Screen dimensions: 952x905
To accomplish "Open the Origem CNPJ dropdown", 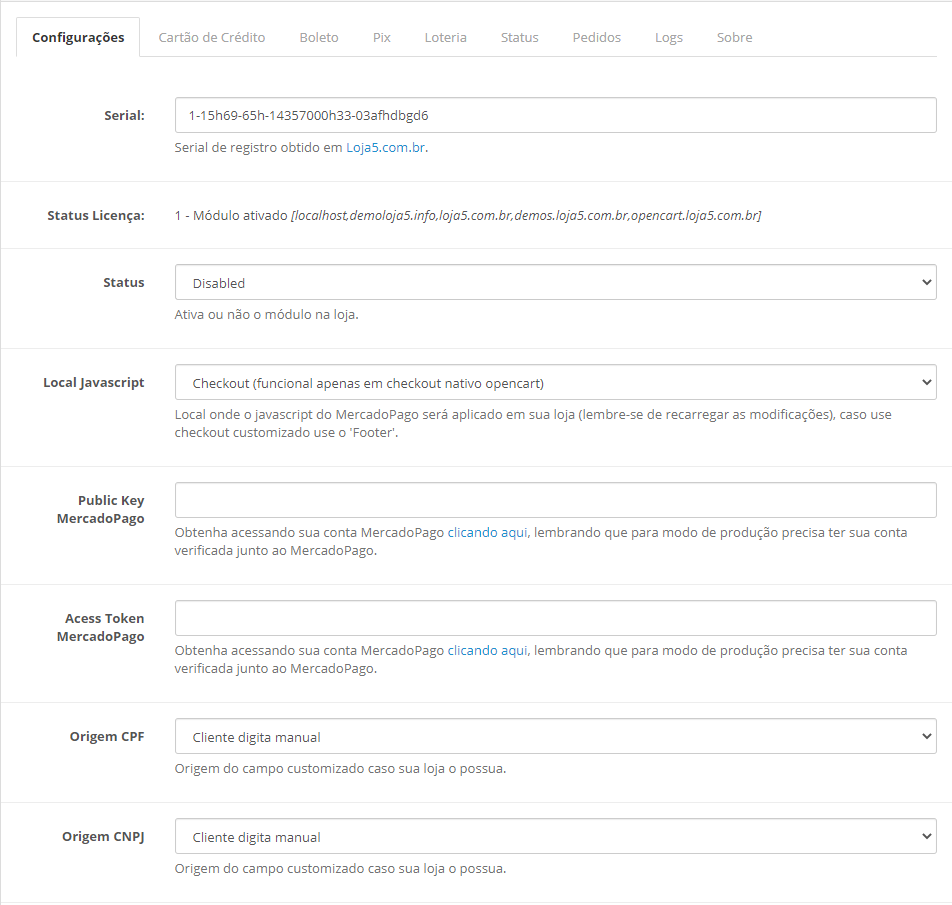I will (x=555, y=837).
